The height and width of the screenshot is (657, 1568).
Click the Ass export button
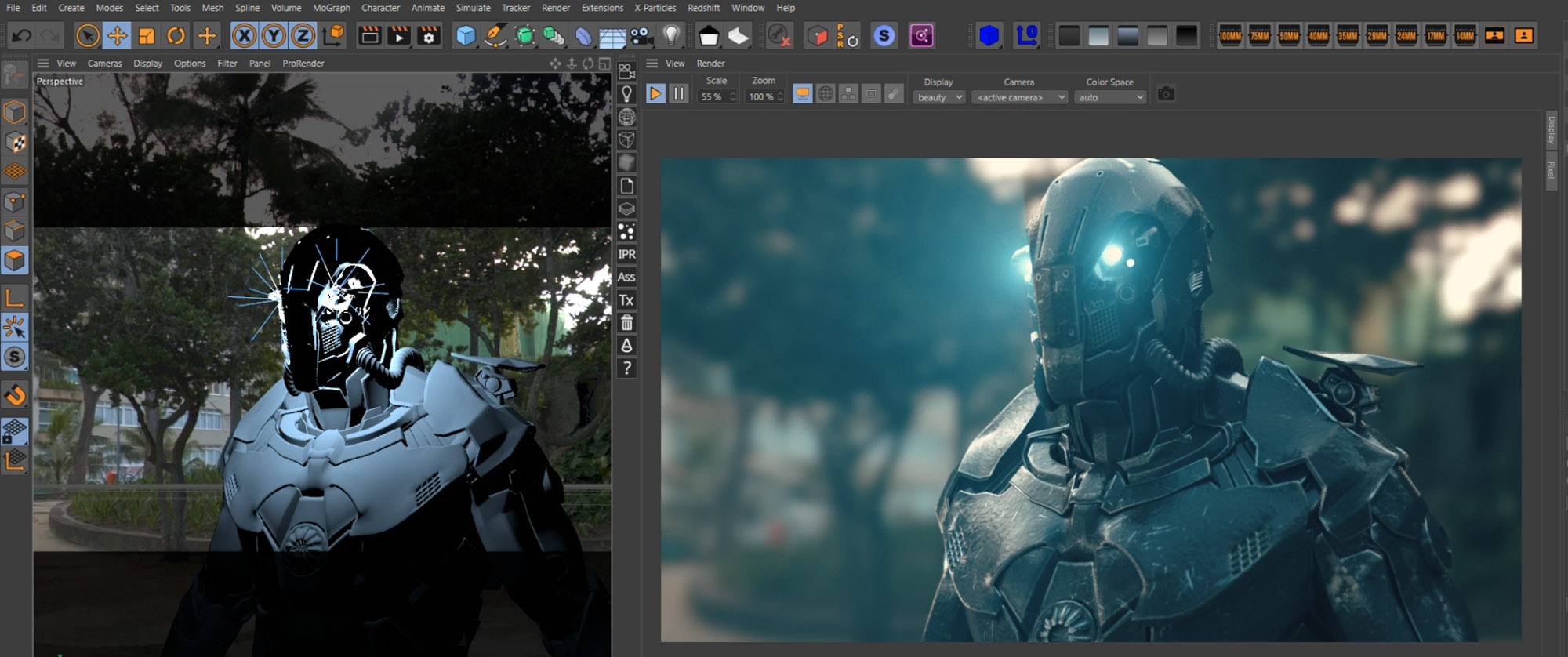click(x=626, y=277)
